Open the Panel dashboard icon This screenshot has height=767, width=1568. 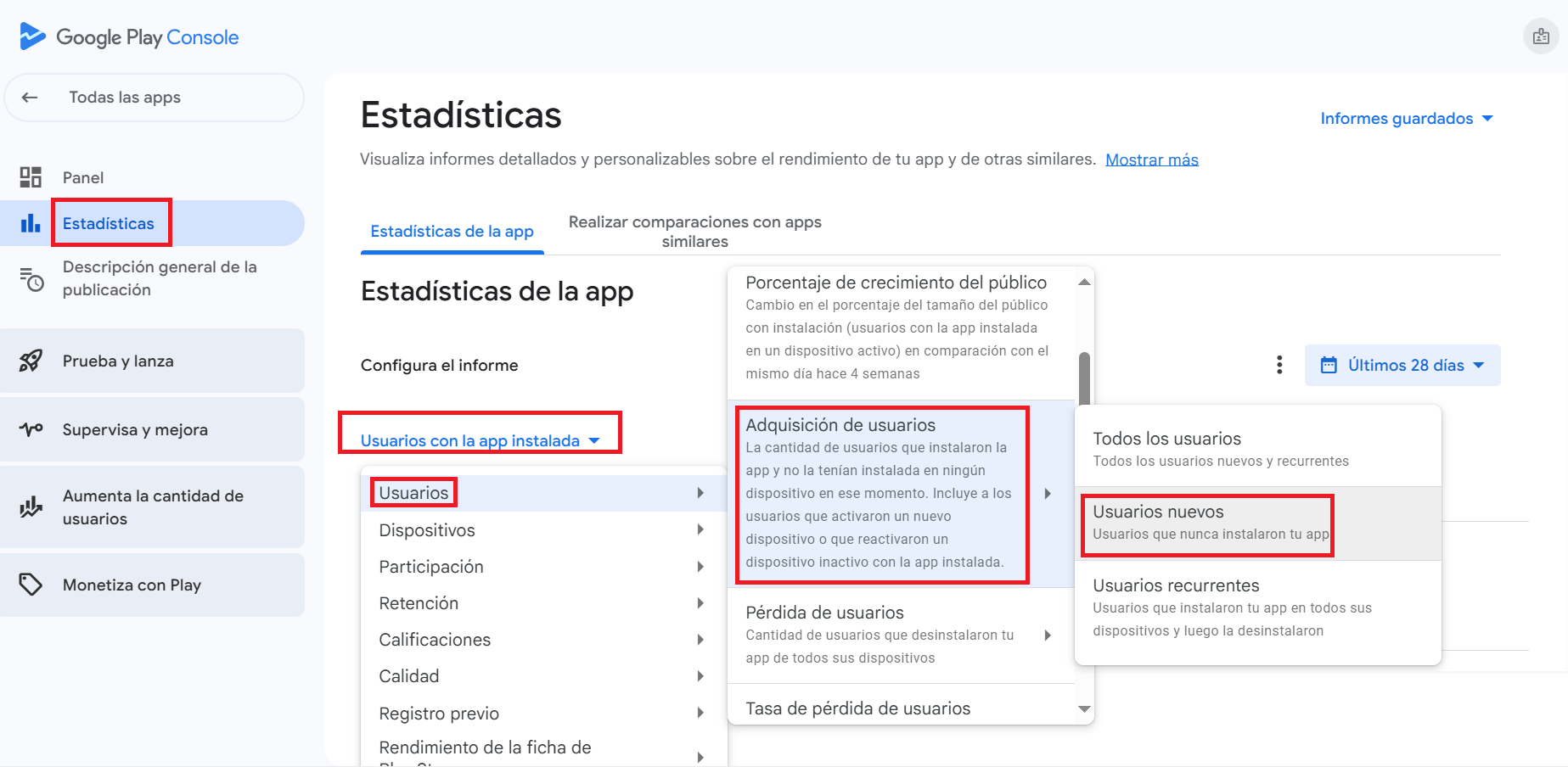31,177
